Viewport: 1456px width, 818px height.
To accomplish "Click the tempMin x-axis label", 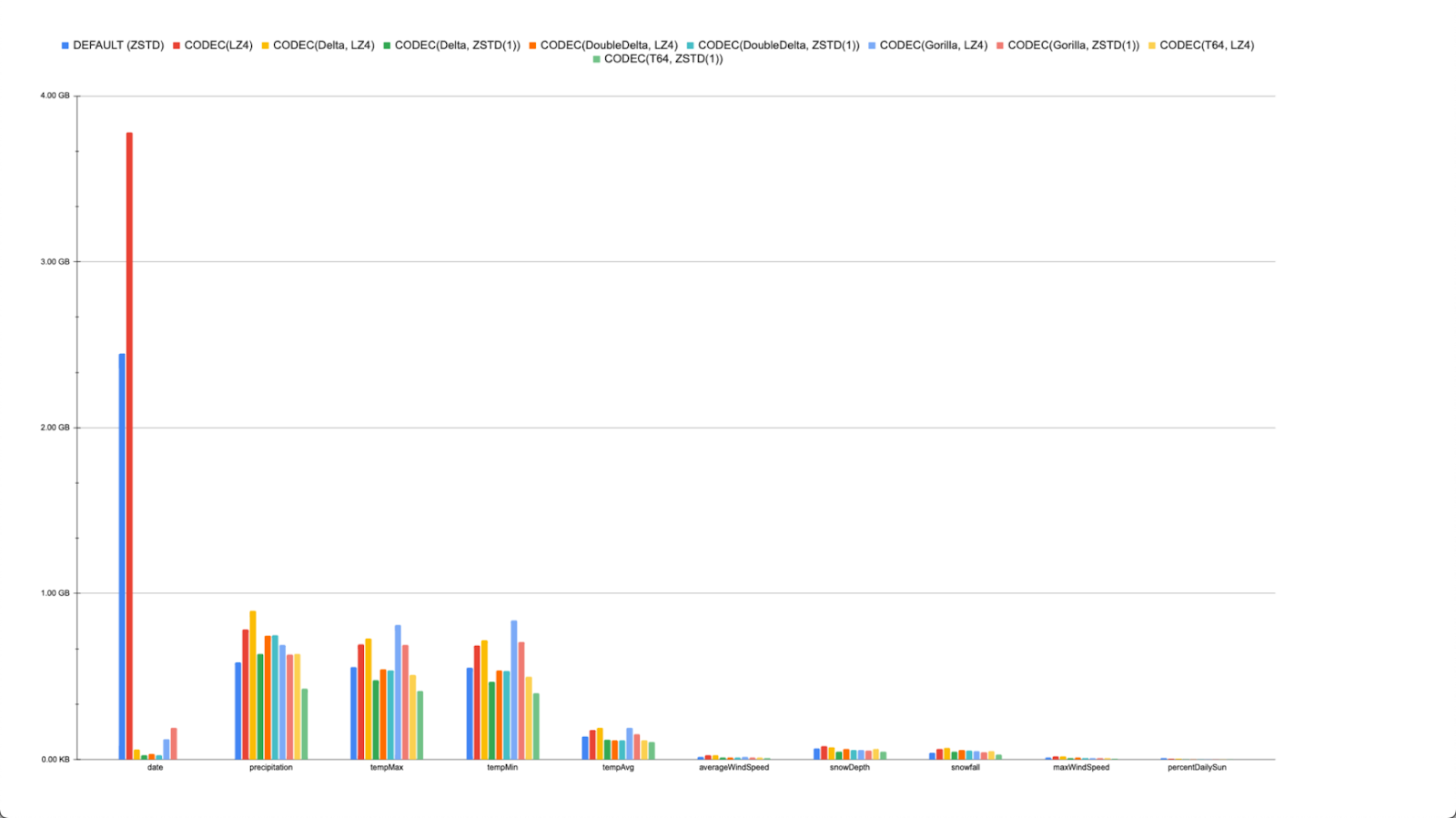I will point(502,767).
